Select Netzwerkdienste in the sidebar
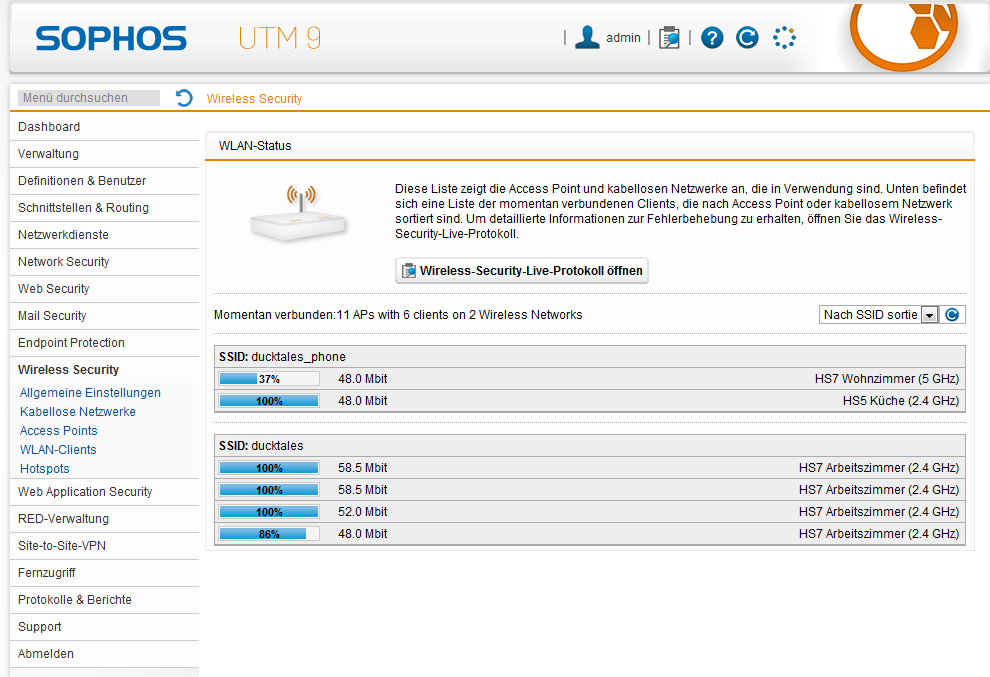This screenshot has width=990, height=677. (x=104, y=235)
